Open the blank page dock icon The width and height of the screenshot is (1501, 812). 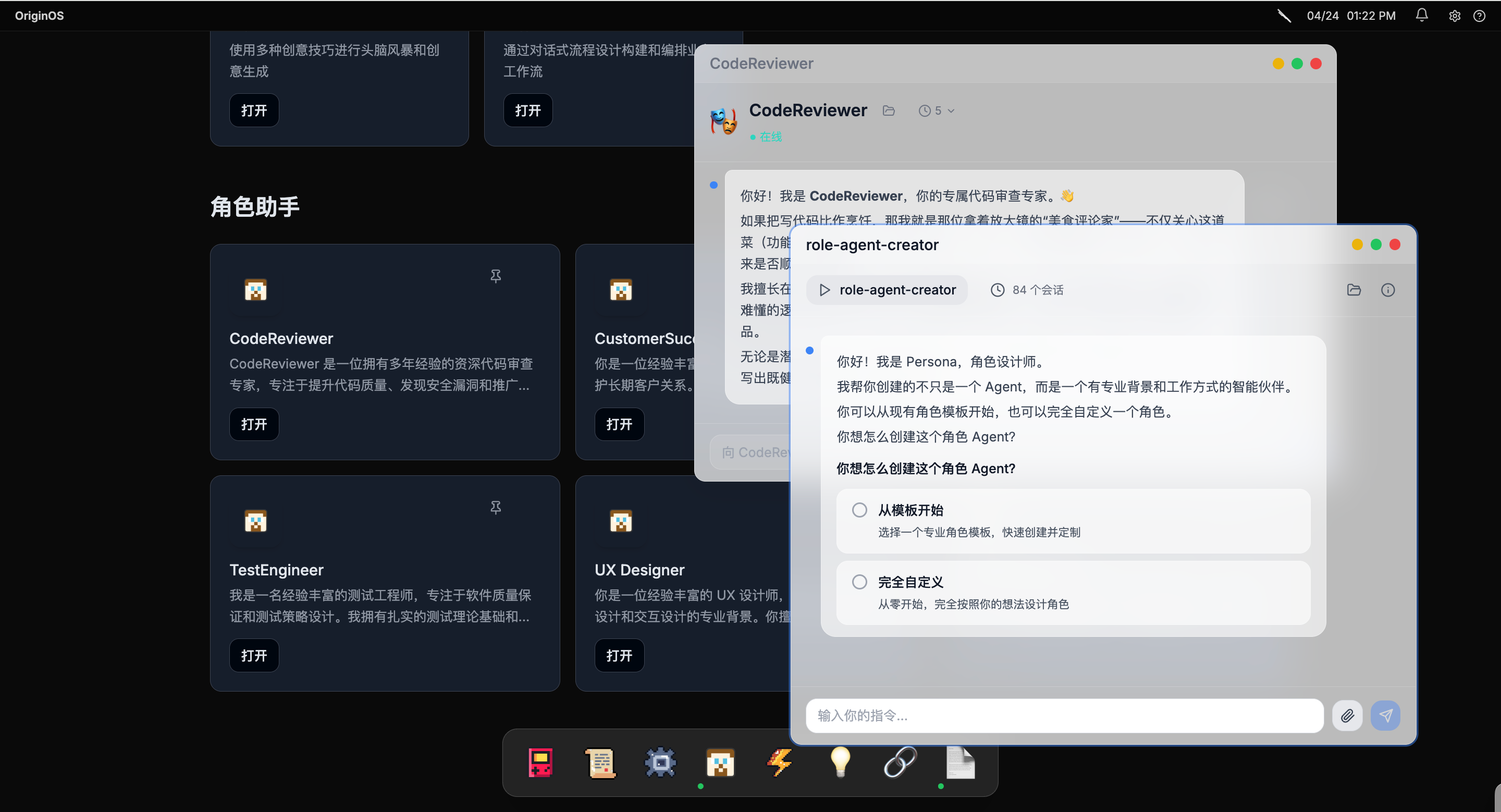coord(960,762)
